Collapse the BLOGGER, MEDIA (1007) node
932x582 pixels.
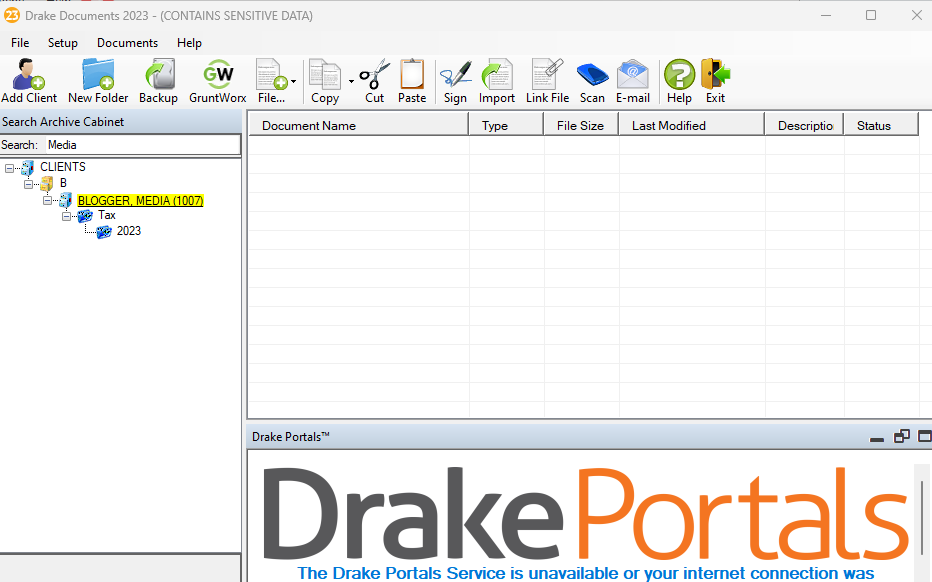(x=48, y=200)
